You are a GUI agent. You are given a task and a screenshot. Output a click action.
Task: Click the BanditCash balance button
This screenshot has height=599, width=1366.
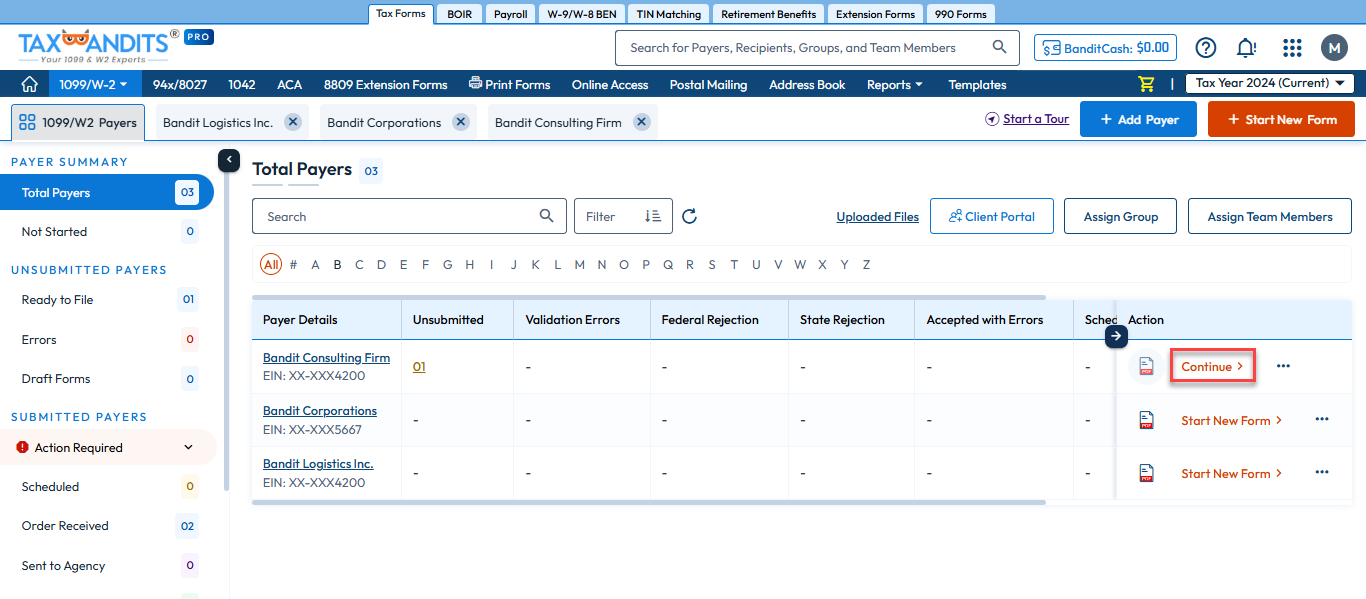coord(1105,47)
